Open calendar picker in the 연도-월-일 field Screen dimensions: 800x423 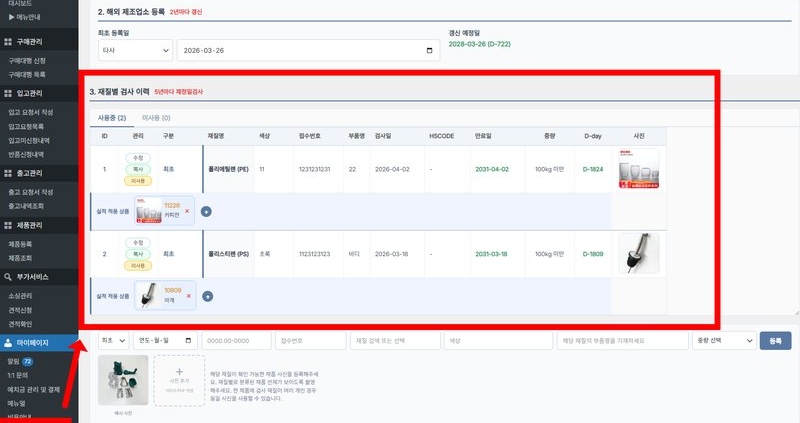[190, 341]
